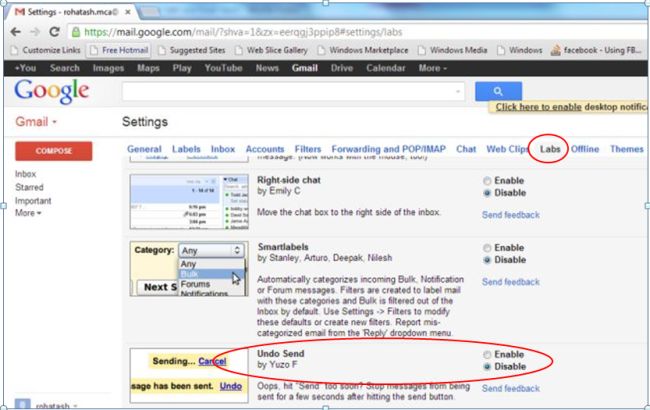Open the Starred folder
Screen dimensions: 650x410
[x=29, y=187]
